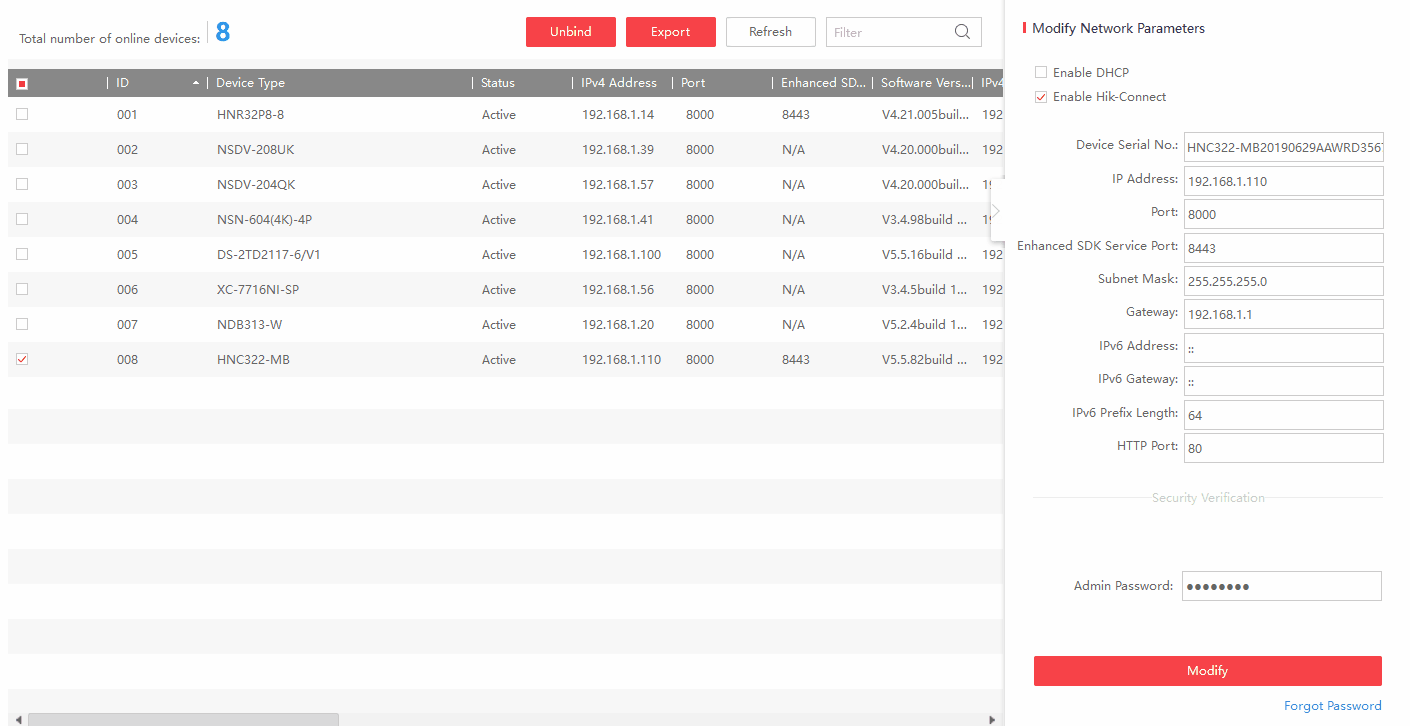Click the search magnifier icon in Filter box
1410x726 pixels.
pos(962,32)
